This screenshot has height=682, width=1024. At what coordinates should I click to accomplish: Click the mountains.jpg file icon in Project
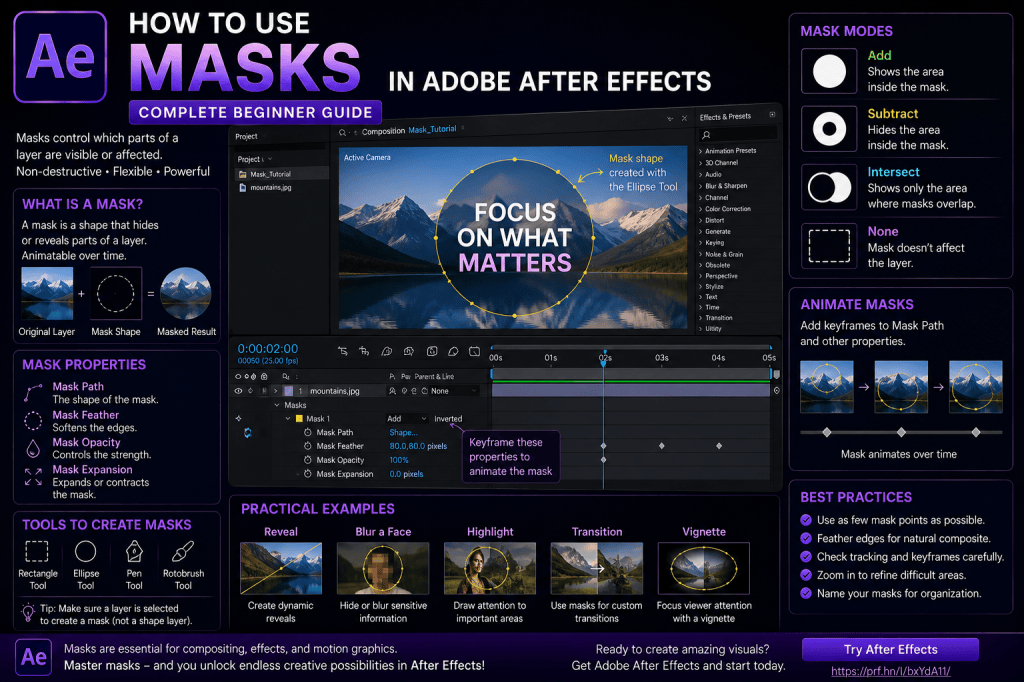243,187
